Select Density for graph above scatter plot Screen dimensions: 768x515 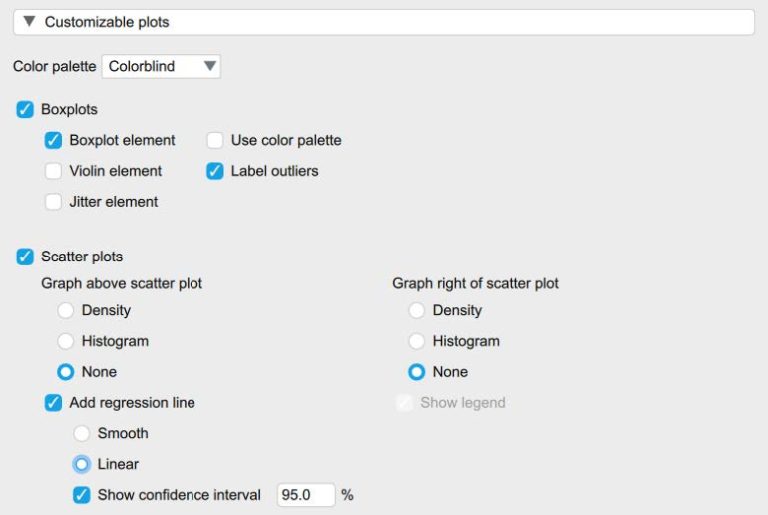66,311
